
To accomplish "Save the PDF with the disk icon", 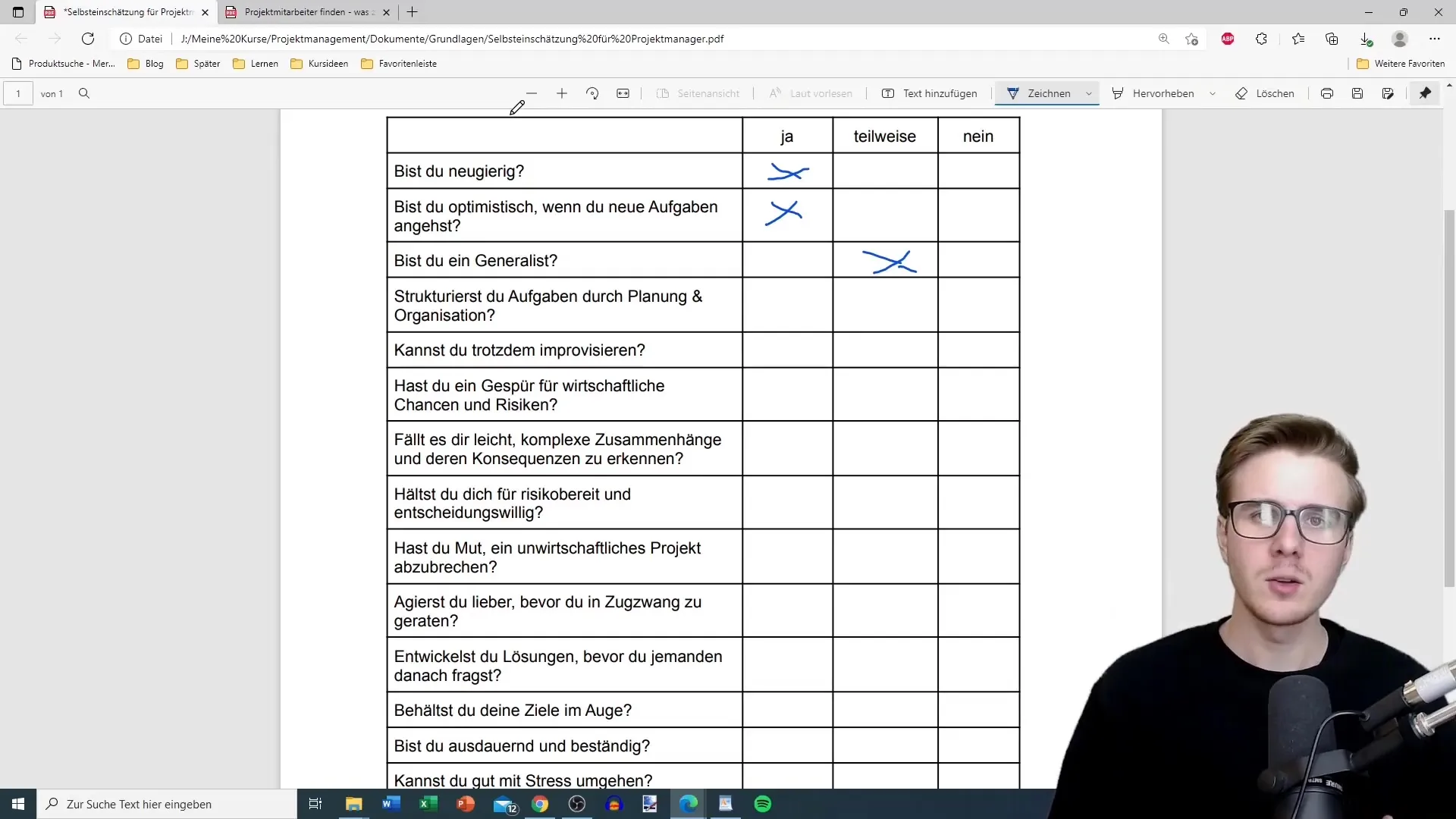I will pos(1357,93).
